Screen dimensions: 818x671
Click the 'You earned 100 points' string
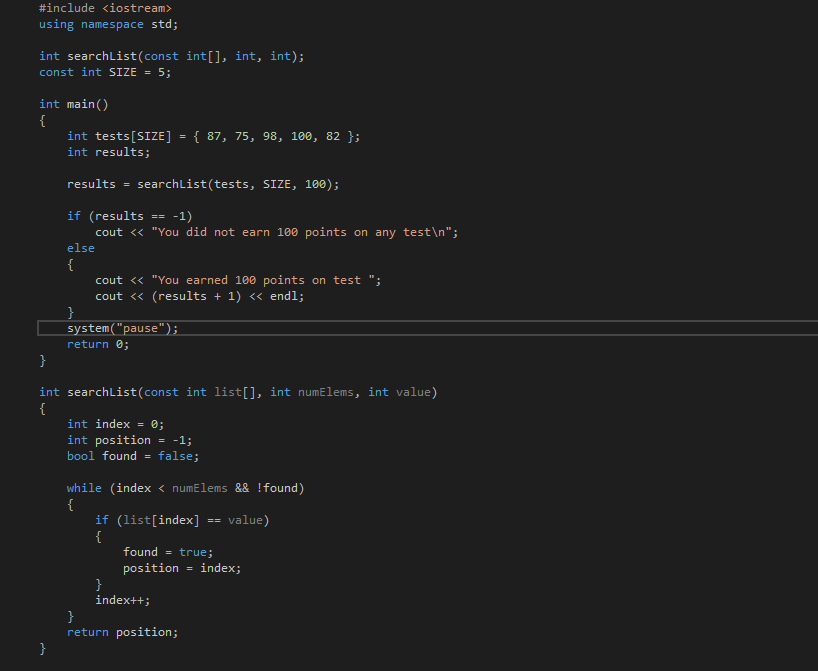(x=250, y=279)
